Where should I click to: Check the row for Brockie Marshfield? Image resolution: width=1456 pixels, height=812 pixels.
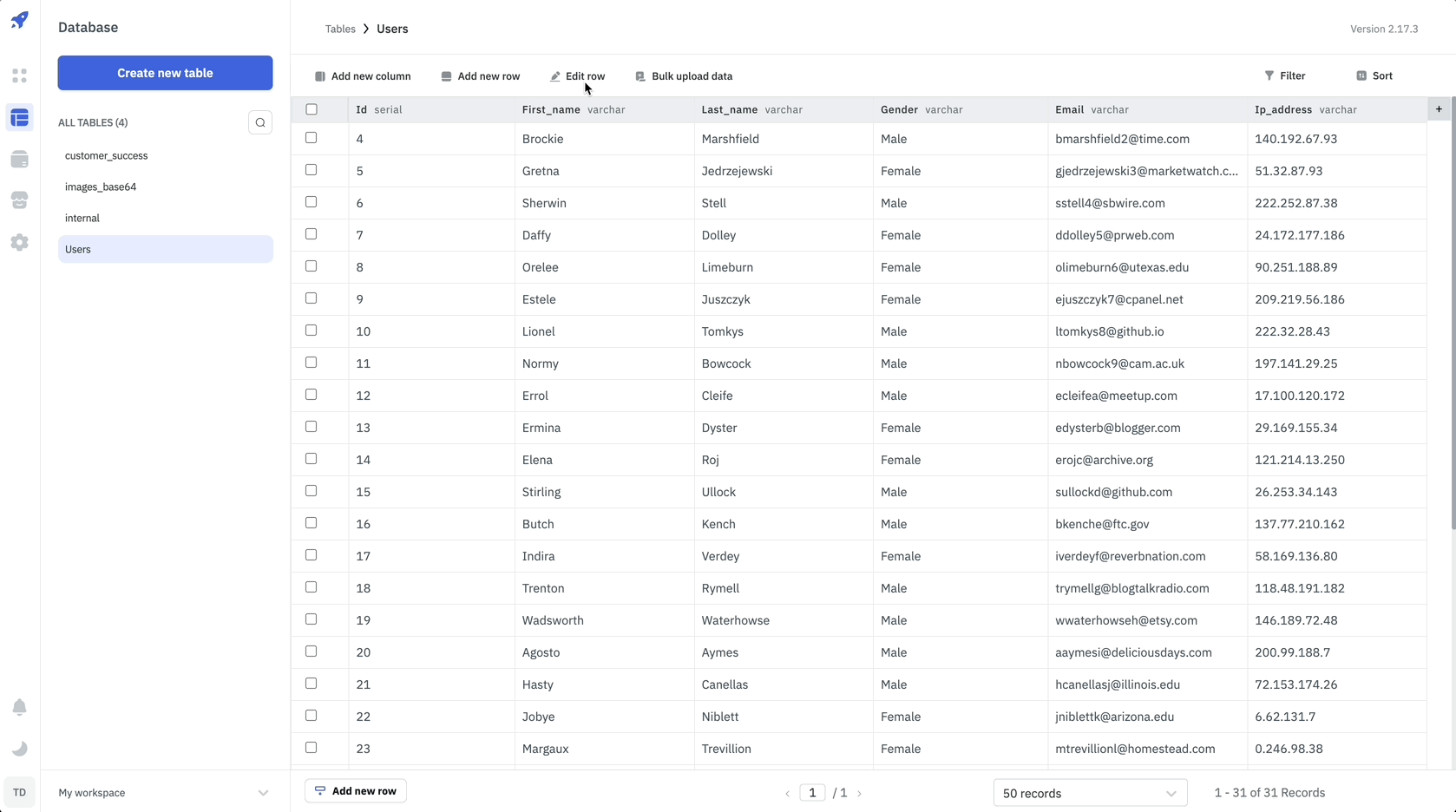coord(312,138)
